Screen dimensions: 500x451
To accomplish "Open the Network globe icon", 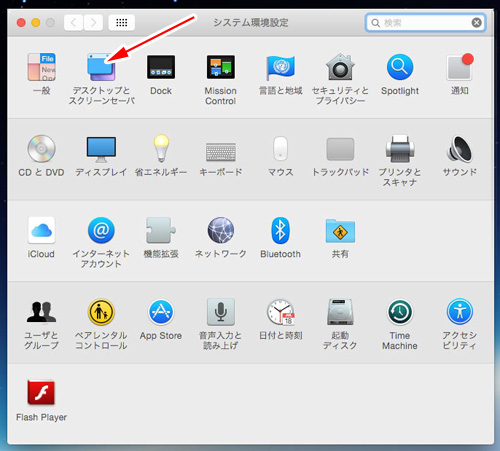I will tap(221, 230).
